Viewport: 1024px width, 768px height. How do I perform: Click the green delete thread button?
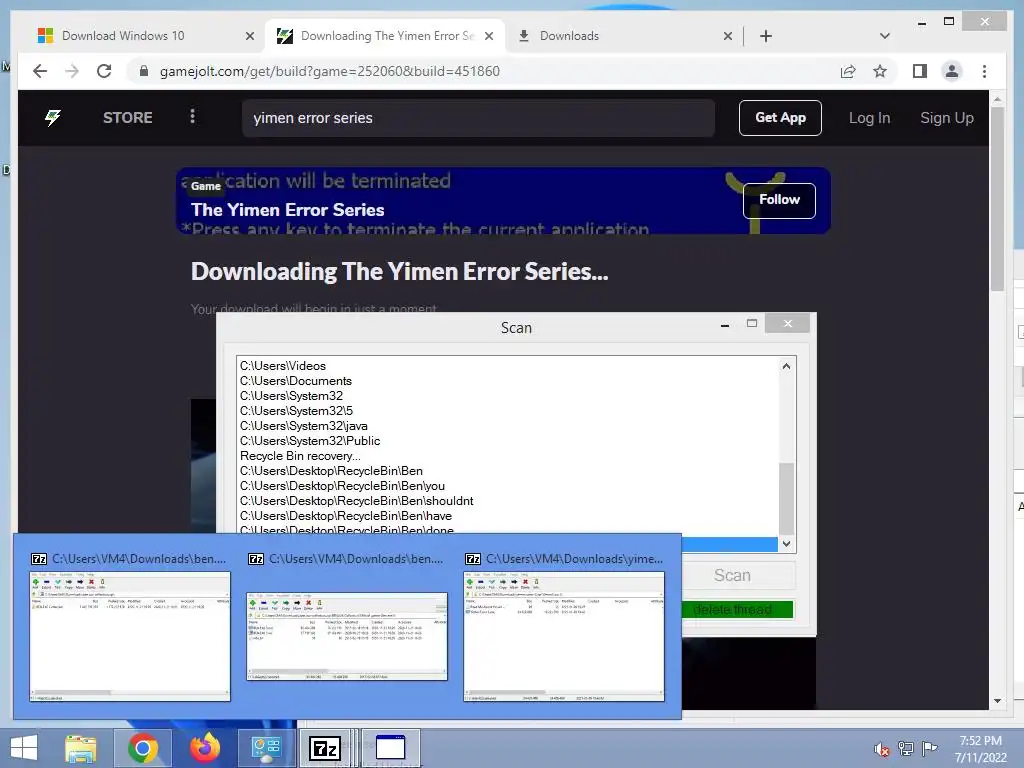click(x=737, y=609)
